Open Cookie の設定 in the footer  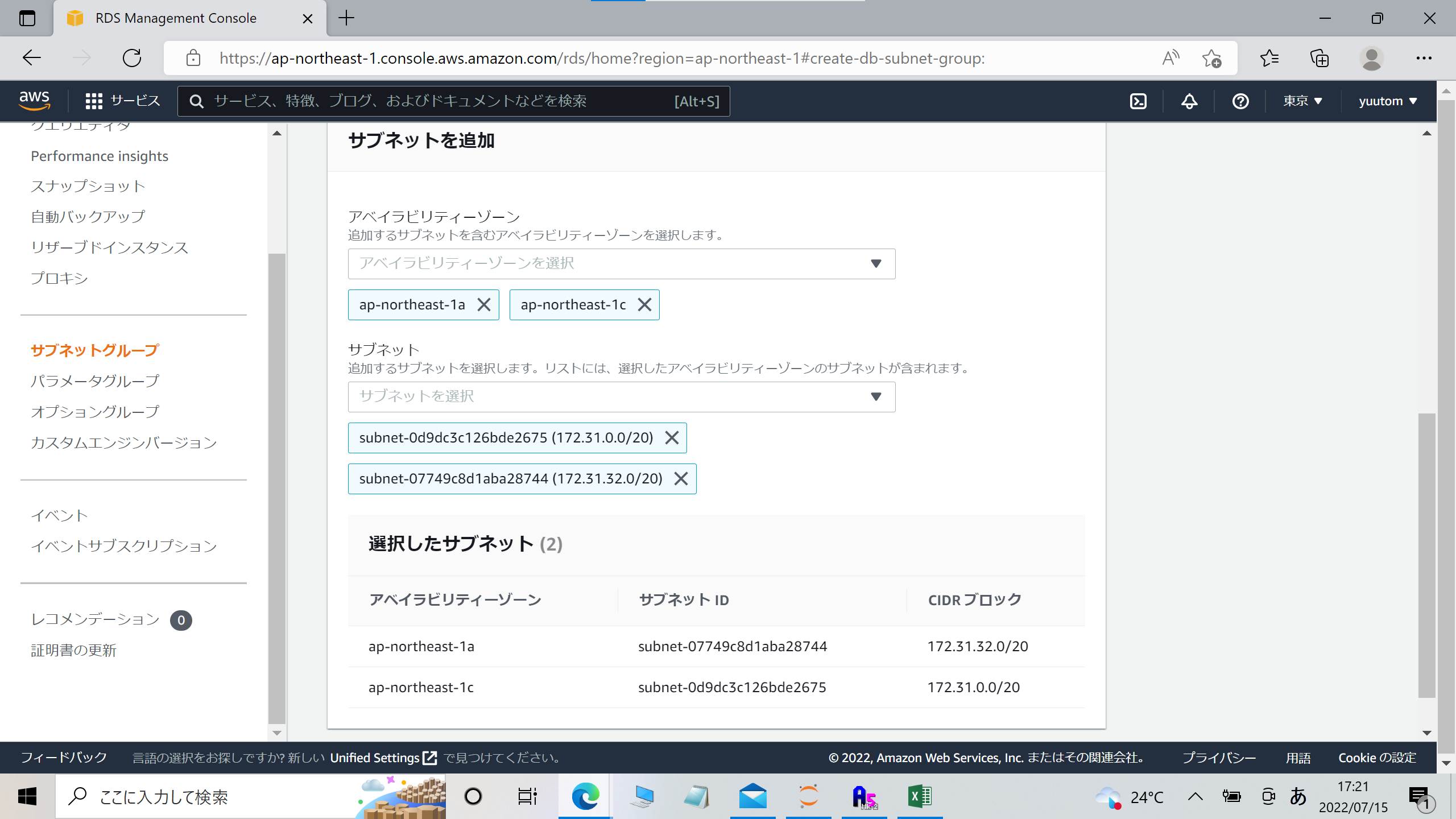click(x=1377, y=758)
